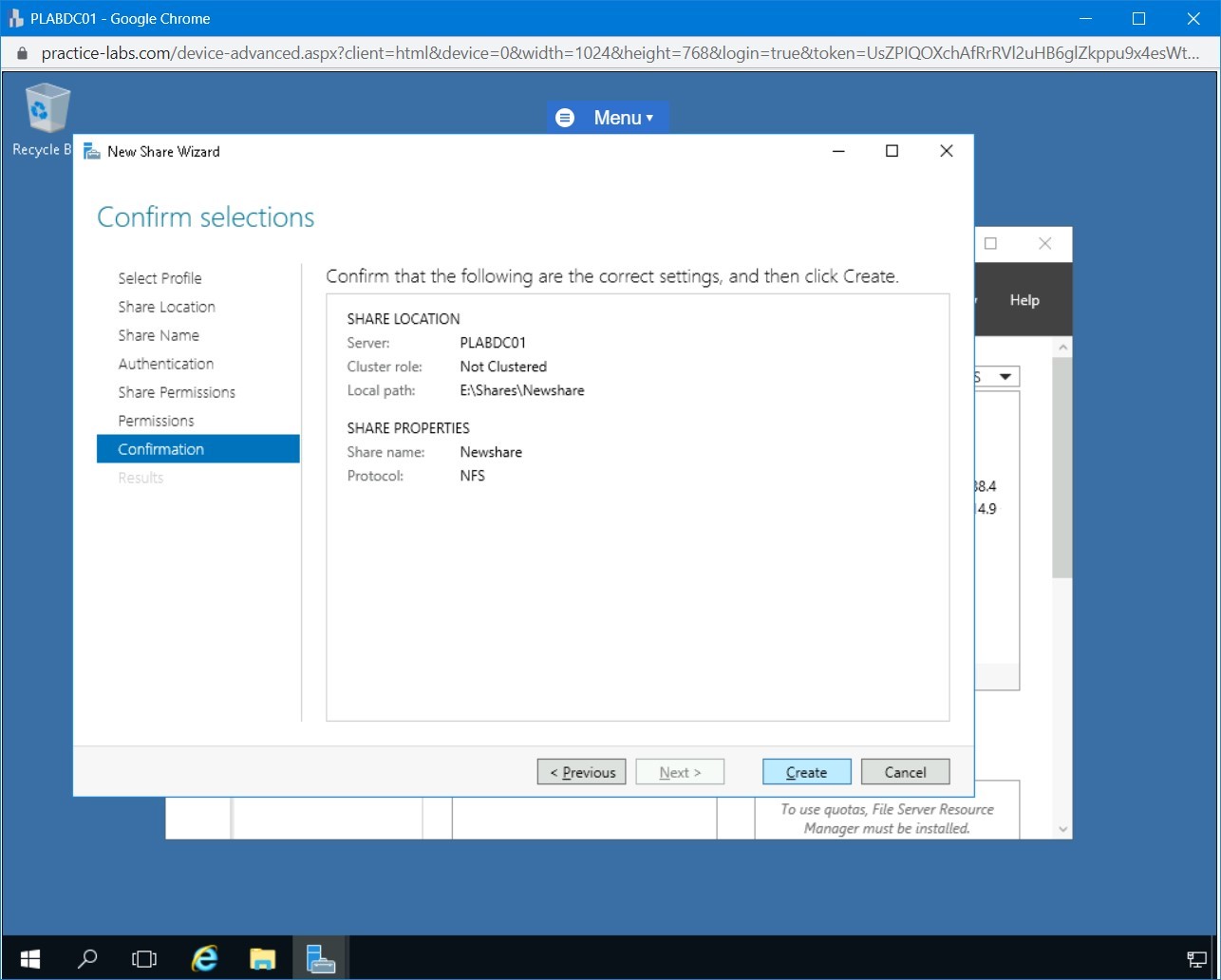This screenshot has width=1221, height=980.
Task: Click the SHARE PROPERTIES heading
Action: tap(408, 428)
